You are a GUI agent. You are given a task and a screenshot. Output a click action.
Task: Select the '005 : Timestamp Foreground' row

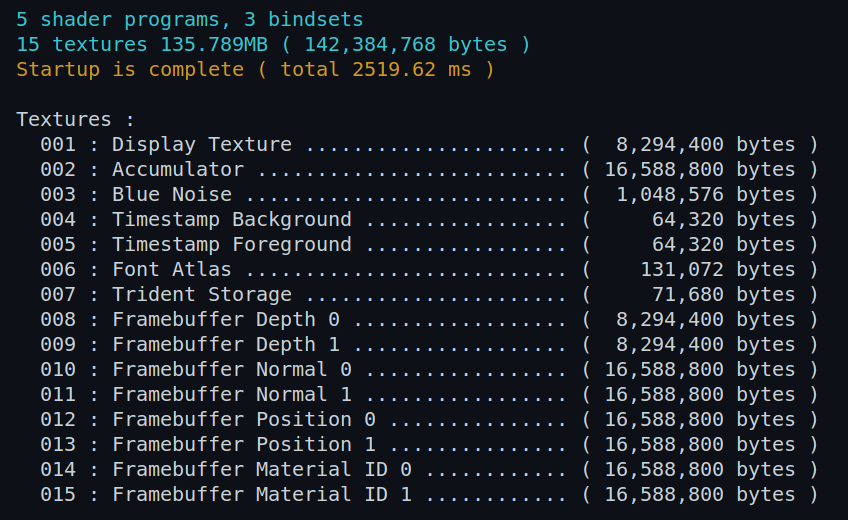point(429,245)
